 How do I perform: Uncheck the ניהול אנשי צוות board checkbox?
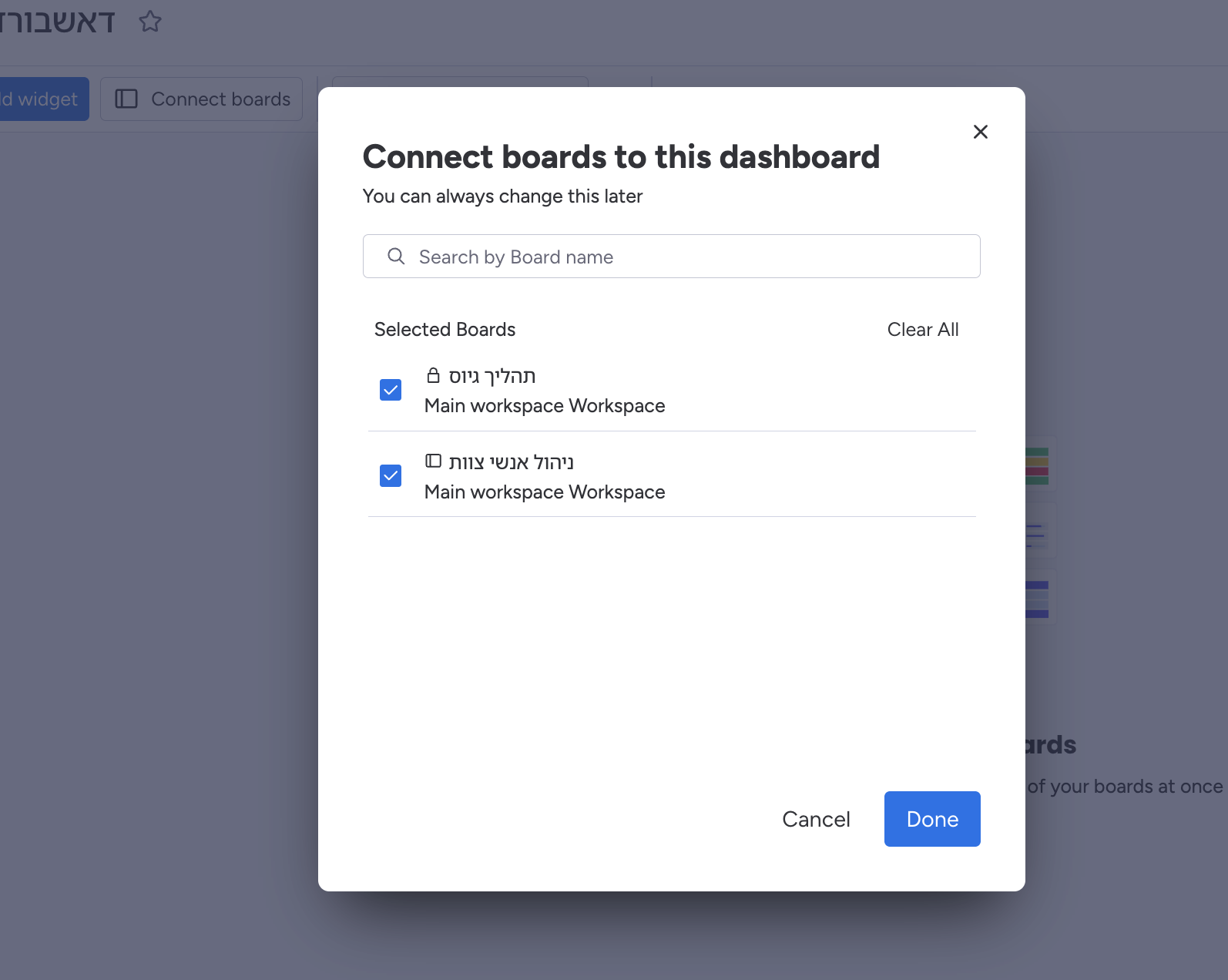coord(391,475)
